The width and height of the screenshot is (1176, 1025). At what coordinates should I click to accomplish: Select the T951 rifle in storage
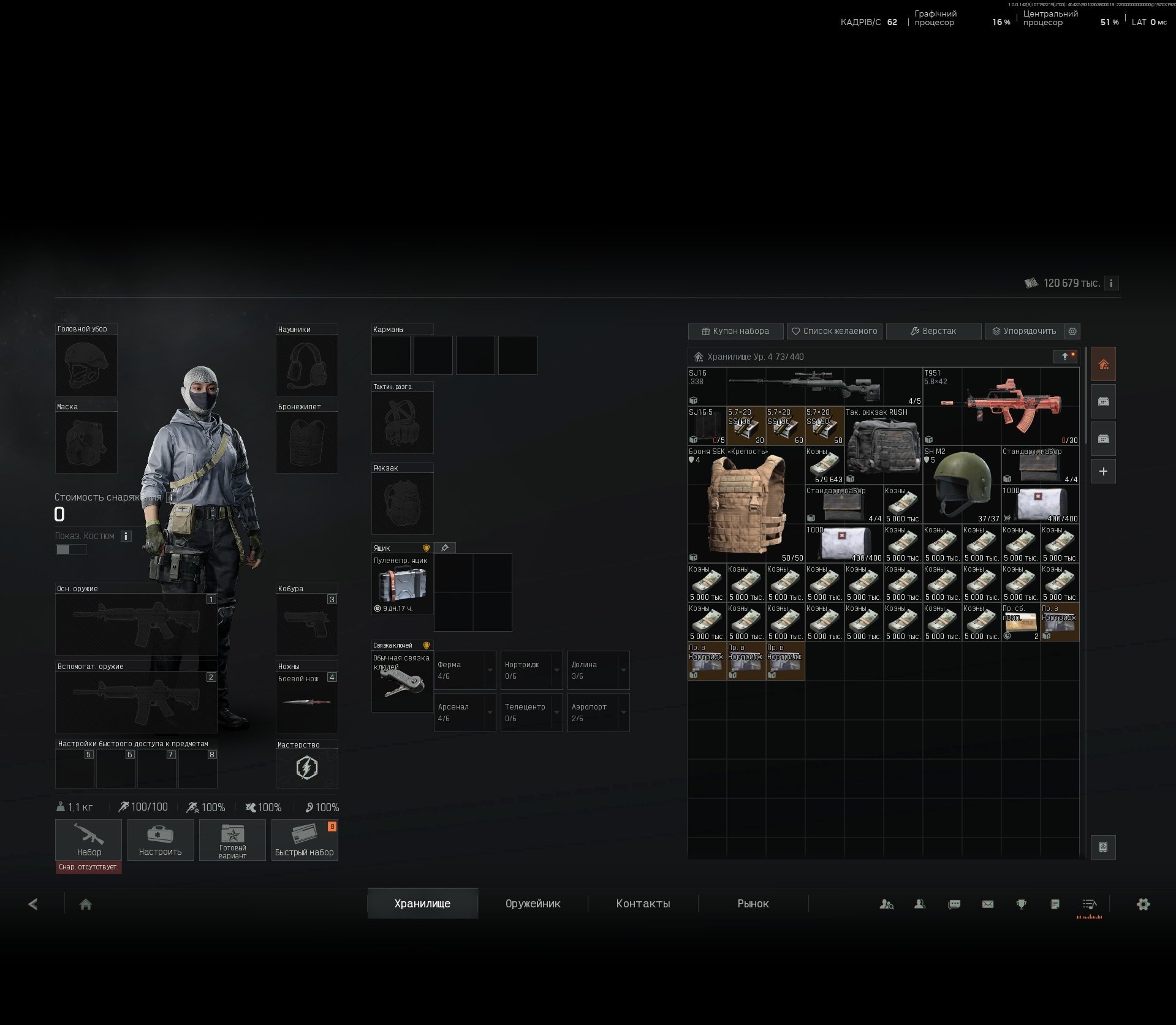(x=1001, y=406)
